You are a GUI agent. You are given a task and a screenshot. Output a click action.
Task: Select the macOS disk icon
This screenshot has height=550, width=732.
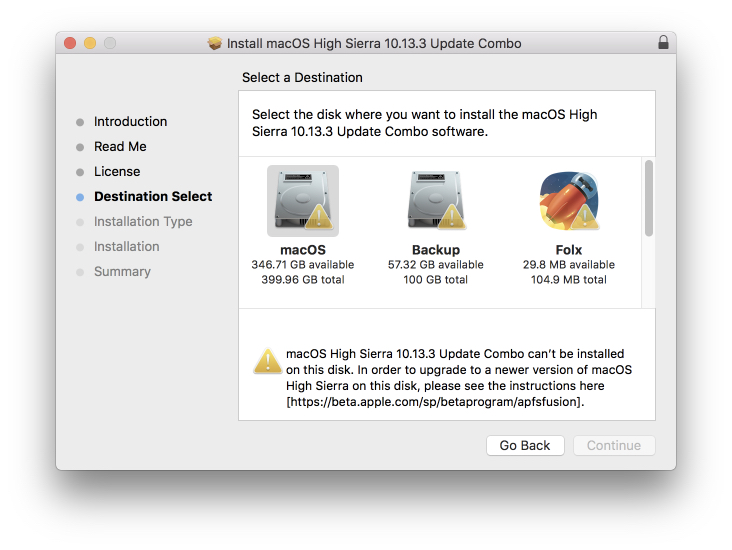click(303, 201)
